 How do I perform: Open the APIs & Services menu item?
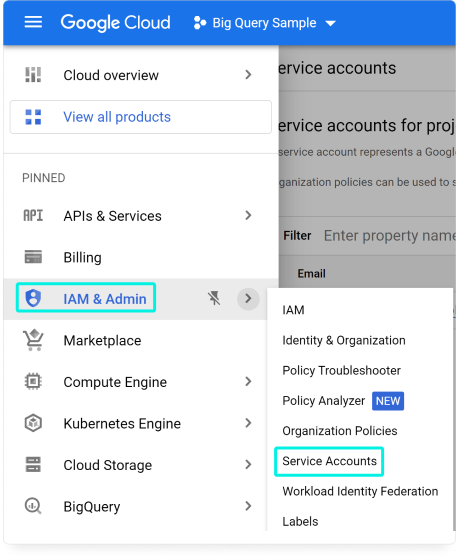tap(112, 216)
